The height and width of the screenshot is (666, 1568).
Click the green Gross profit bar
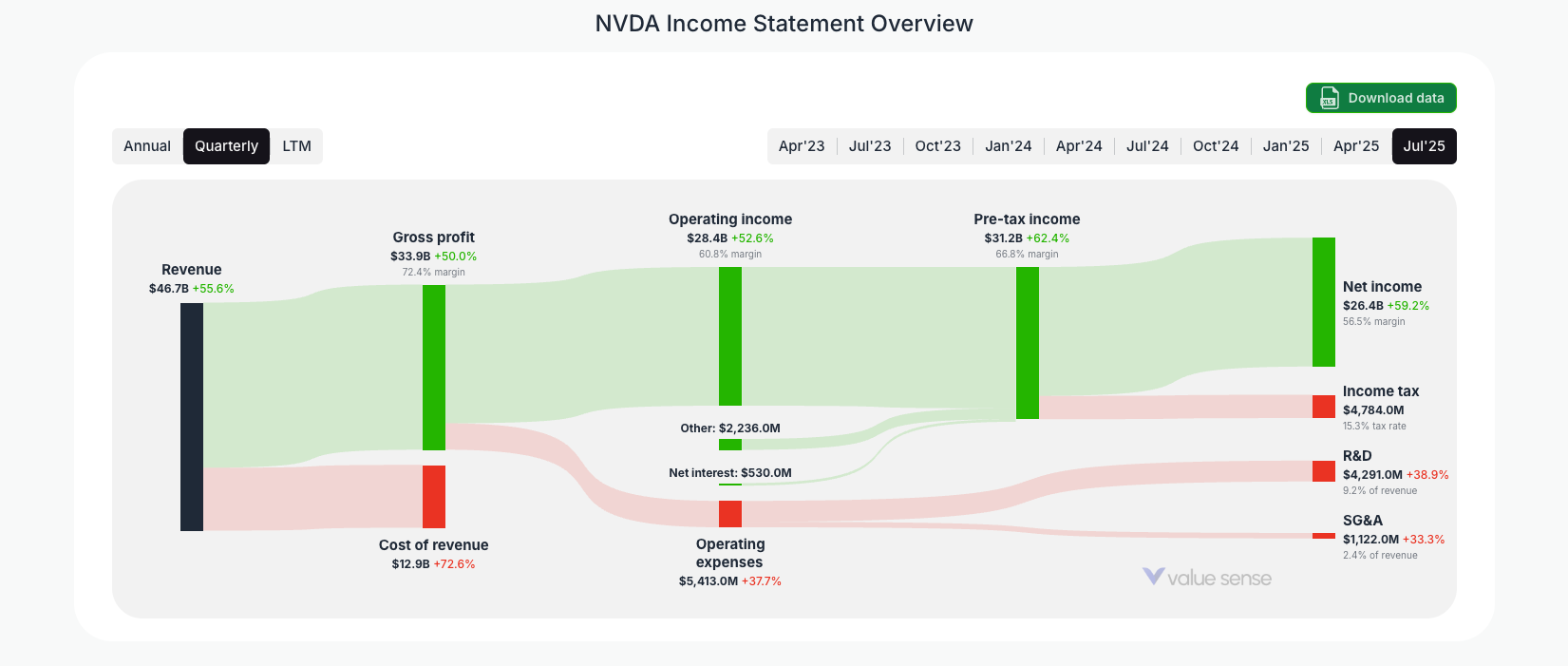coord(434,368)
